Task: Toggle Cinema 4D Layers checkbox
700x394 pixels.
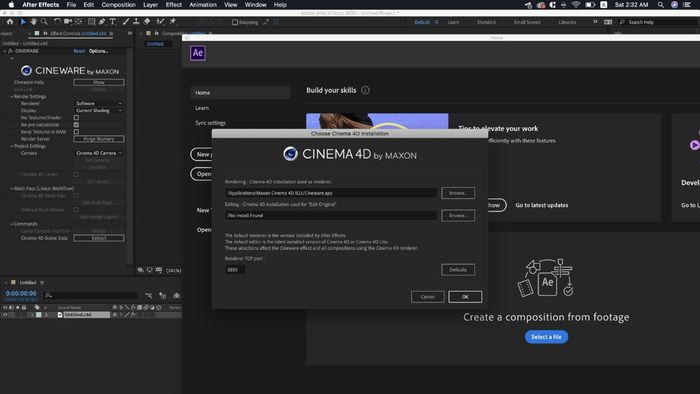Action: click(x=76, y=174)
